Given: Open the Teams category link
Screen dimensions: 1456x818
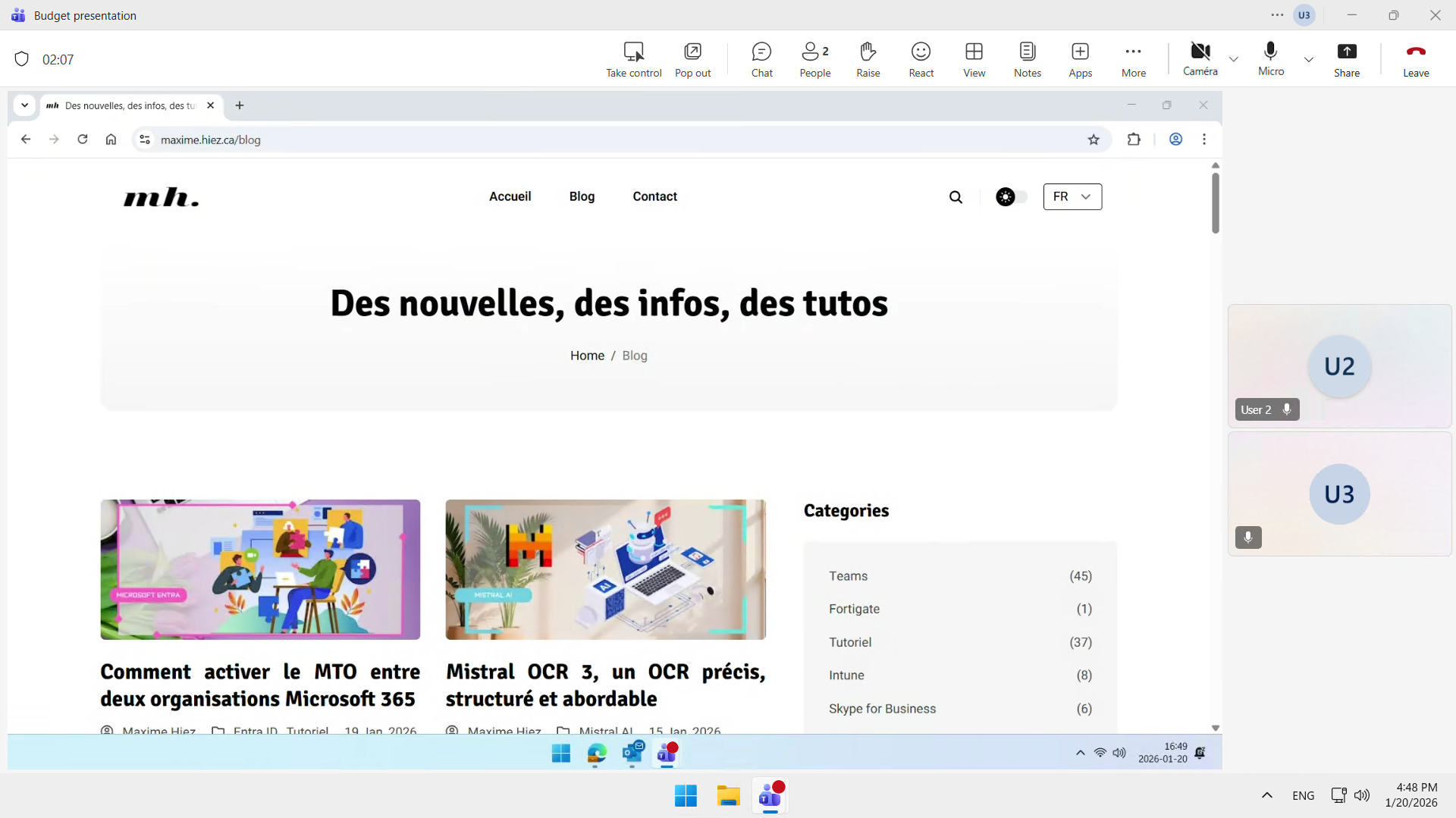Looking at the screenshot, I should pyautogui.click(x=848, y=576).
